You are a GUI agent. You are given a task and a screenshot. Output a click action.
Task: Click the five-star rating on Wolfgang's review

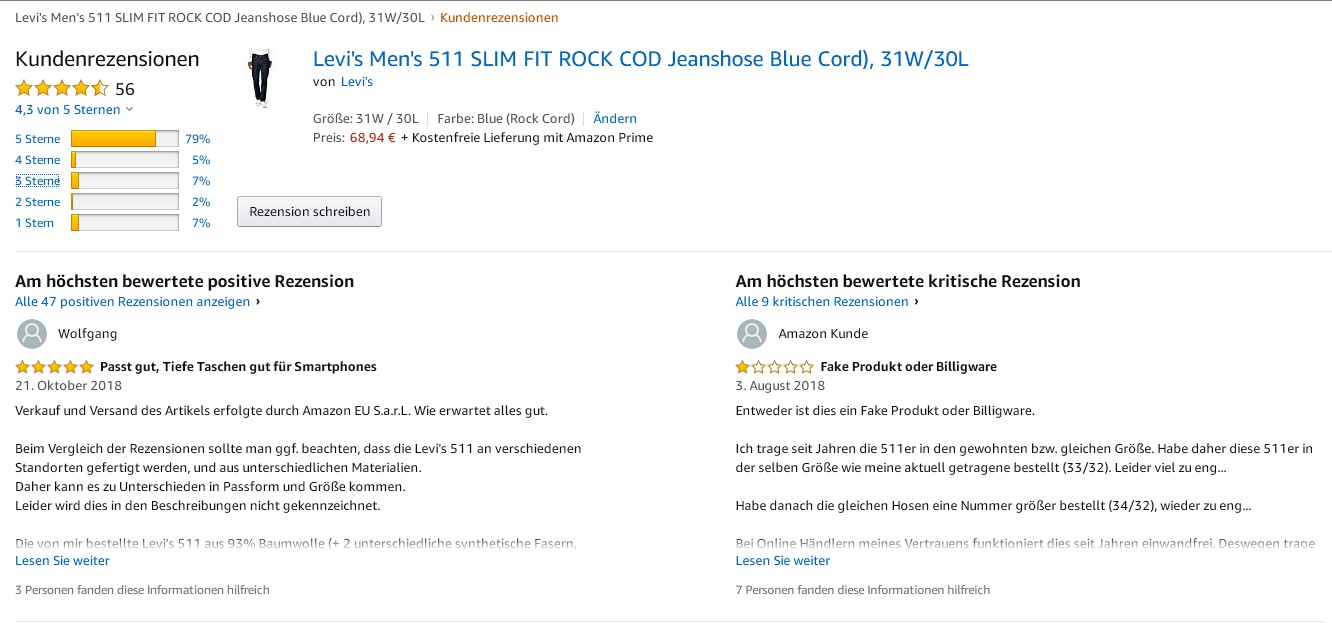(x=55, y=367)
